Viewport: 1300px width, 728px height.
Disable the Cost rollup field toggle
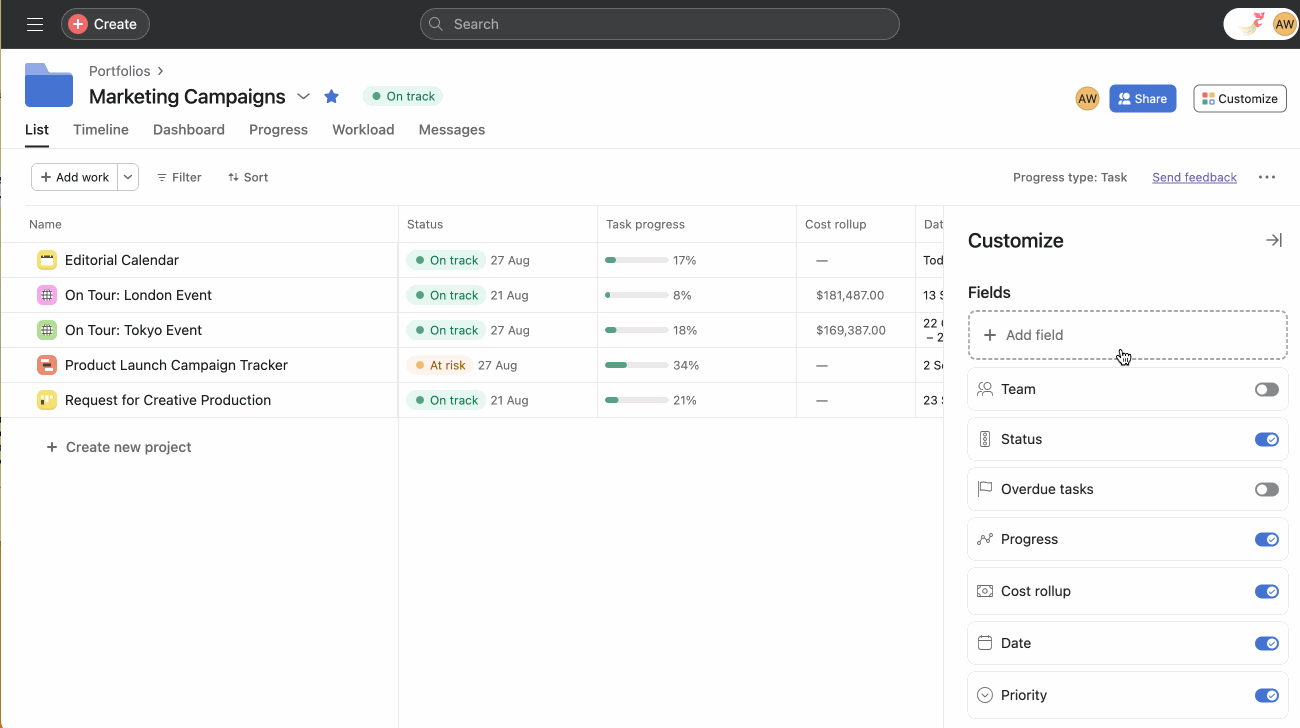1266,591
